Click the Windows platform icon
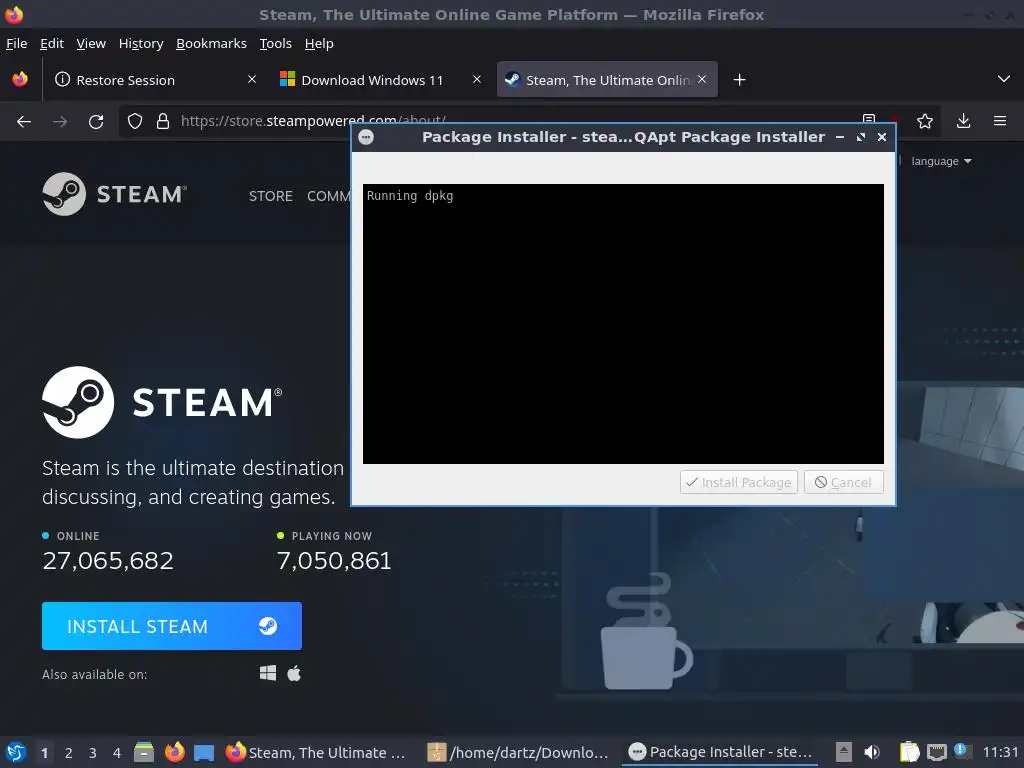1024x768 pixels. tap(268, 673)
